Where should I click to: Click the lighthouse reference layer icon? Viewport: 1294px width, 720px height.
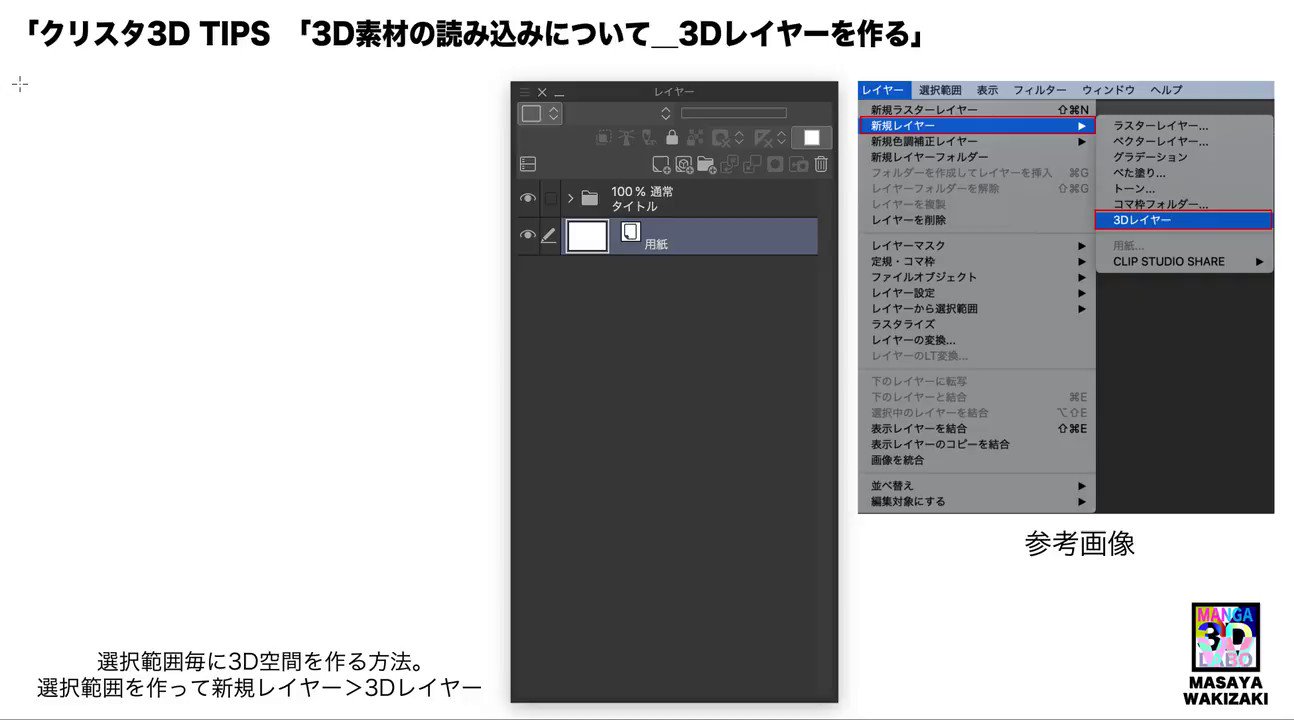[x=626, y=137]
